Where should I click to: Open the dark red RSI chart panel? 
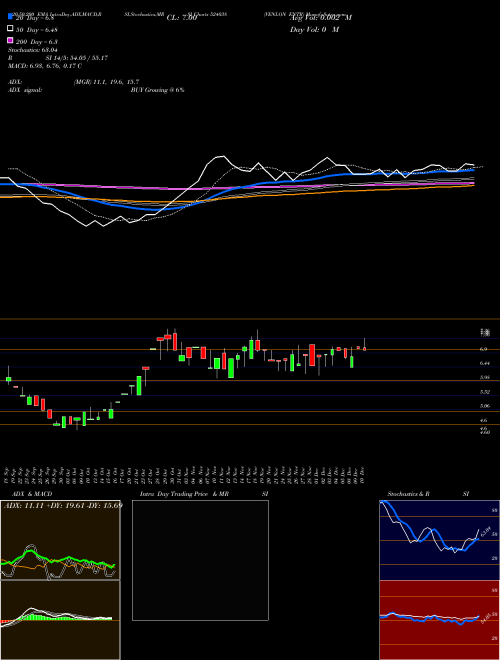439,620
